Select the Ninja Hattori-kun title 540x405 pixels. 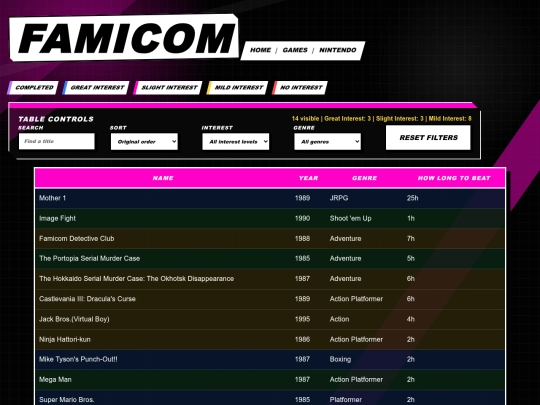65,340
